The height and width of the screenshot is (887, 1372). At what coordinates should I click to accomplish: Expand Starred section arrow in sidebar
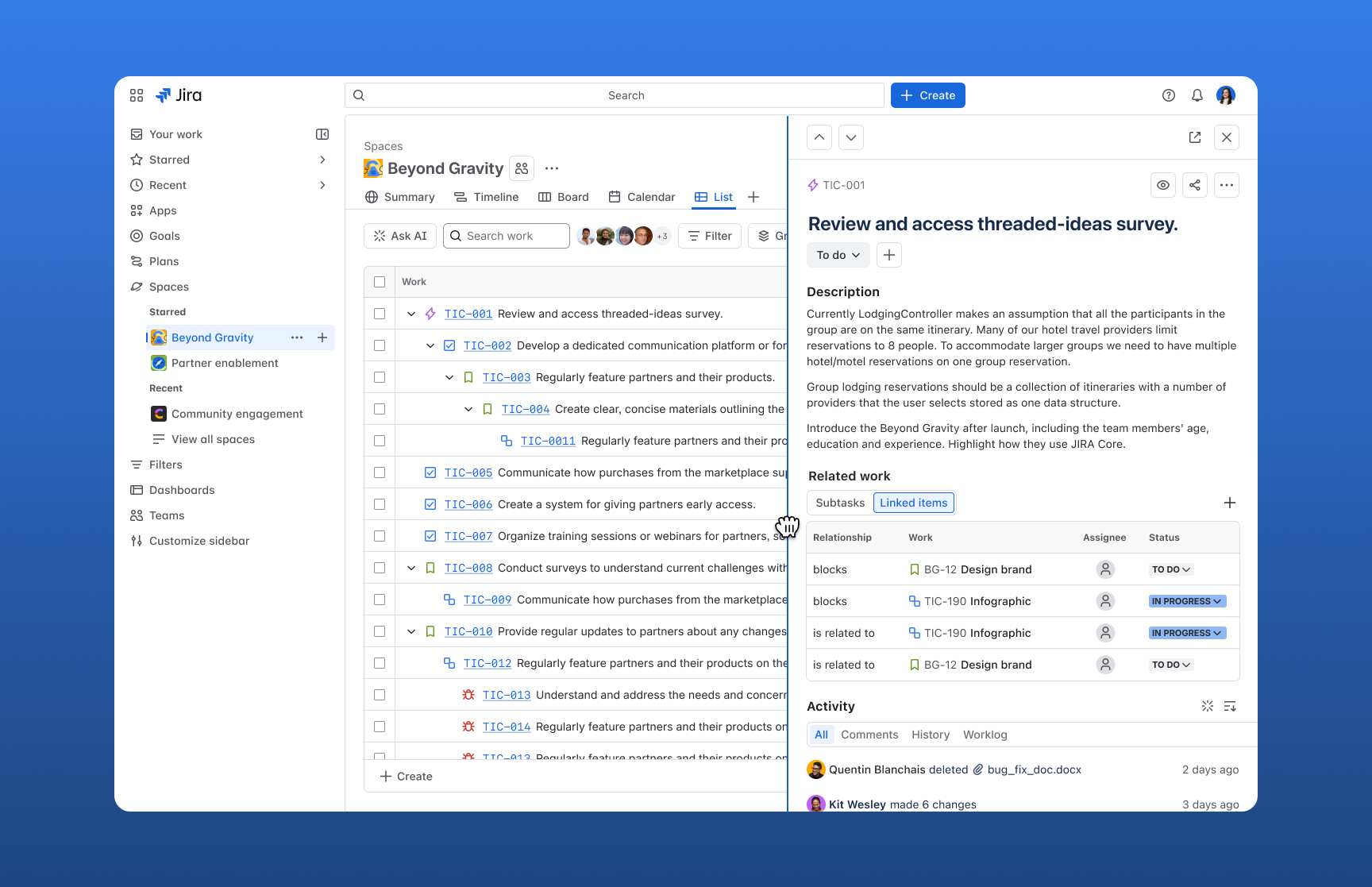(x=322, y=160)
